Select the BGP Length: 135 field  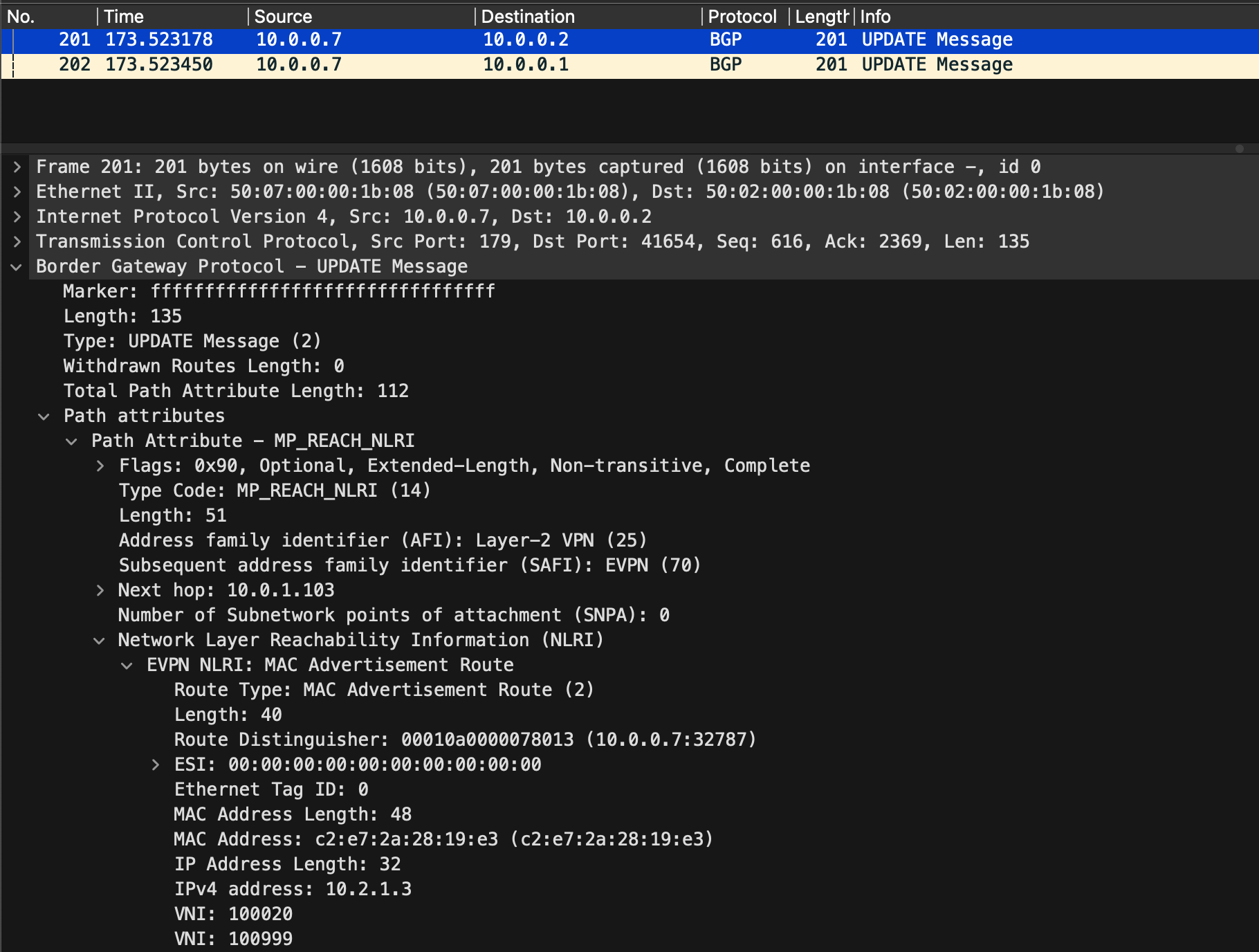(x=122, y=316)
